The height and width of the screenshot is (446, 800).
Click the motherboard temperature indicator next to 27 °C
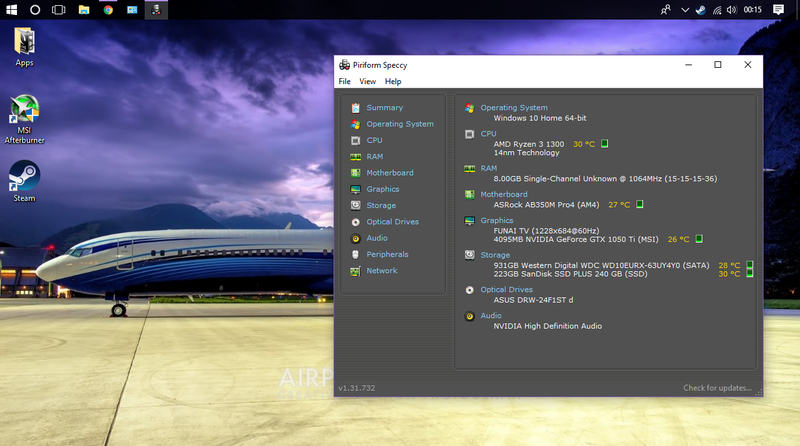coord(640,205)
